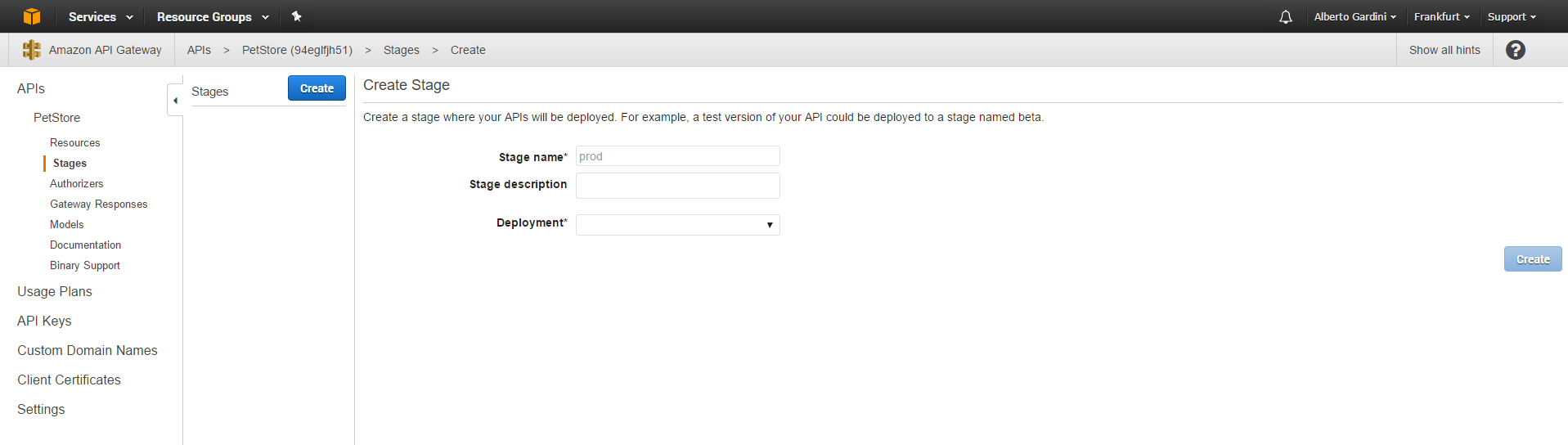
Task: Click the blue Create button beside Stages
Action: point(317,88)
